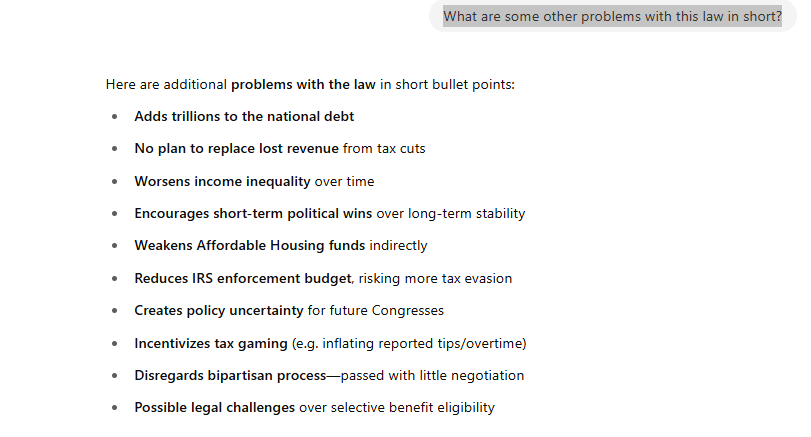Click 'Encourages short-term political wins' text
The width and height of the screenshot is (811, 437).
pyautogui.click(x=253, y=214)
